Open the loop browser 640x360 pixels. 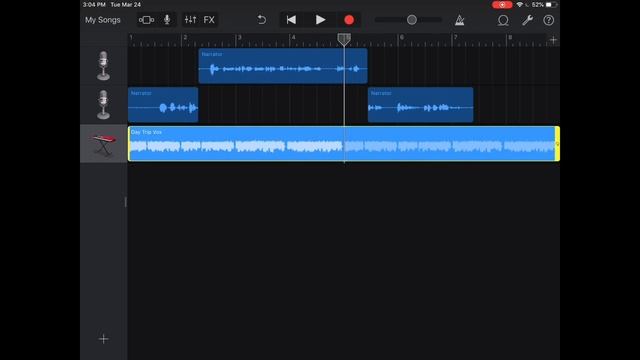[x=503, y=20]
